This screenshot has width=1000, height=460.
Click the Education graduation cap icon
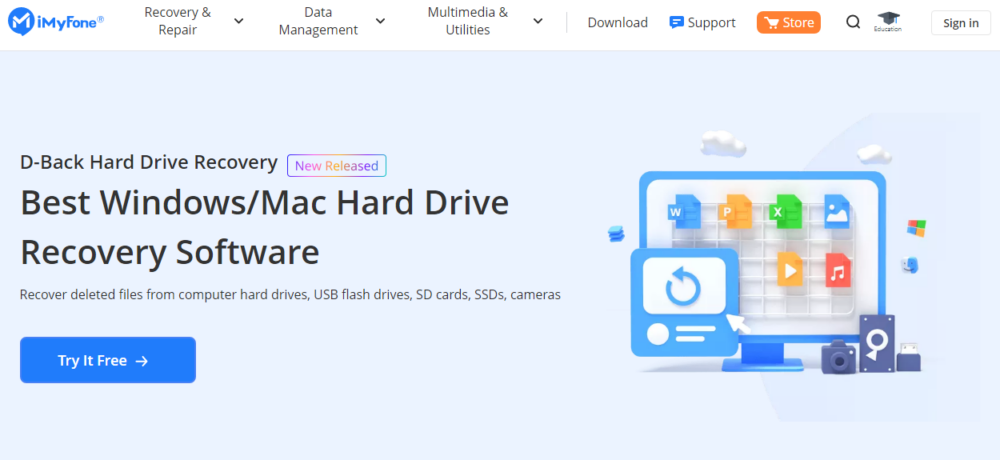pyautogui.click(x=887, y=21)
